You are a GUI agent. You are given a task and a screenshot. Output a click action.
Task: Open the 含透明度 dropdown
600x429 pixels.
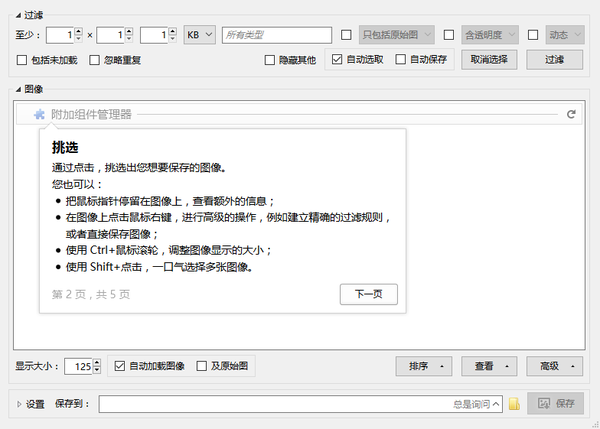(490, 35)
